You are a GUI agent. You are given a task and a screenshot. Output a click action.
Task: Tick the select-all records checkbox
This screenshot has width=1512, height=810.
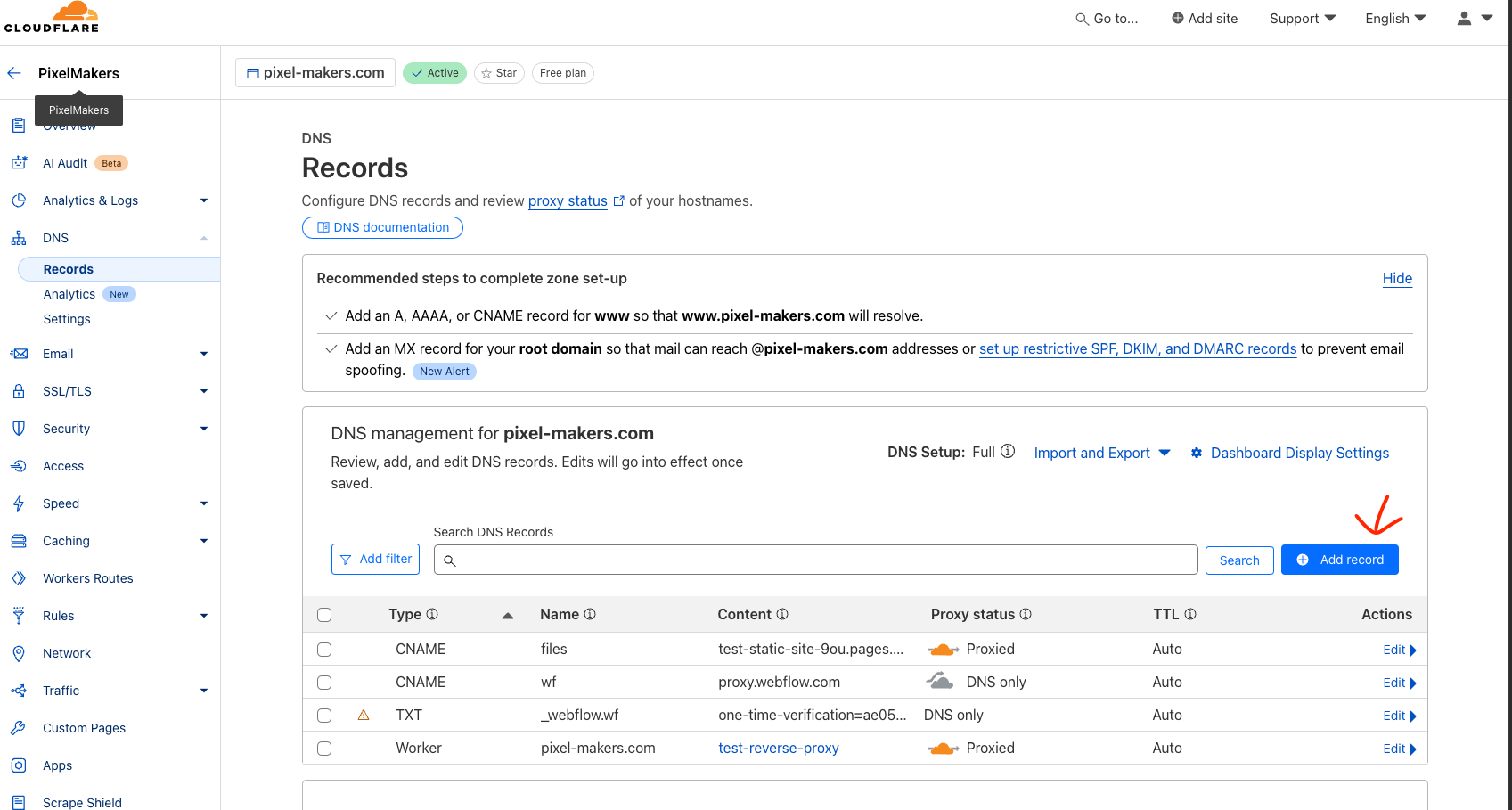coord(324,615)
